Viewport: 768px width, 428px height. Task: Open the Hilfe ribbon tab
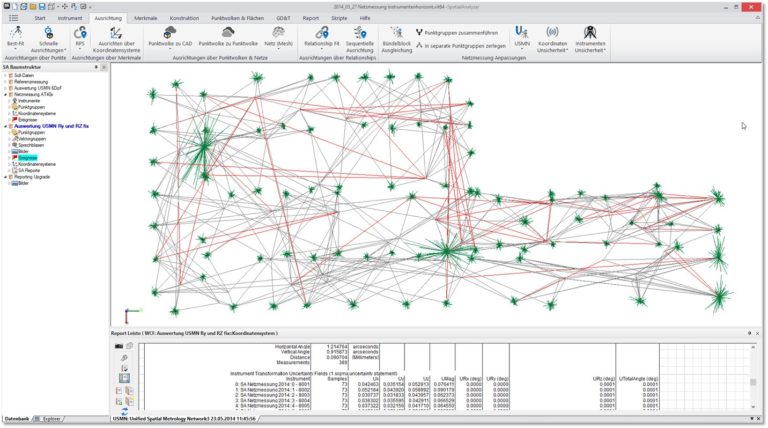[365, 18]
